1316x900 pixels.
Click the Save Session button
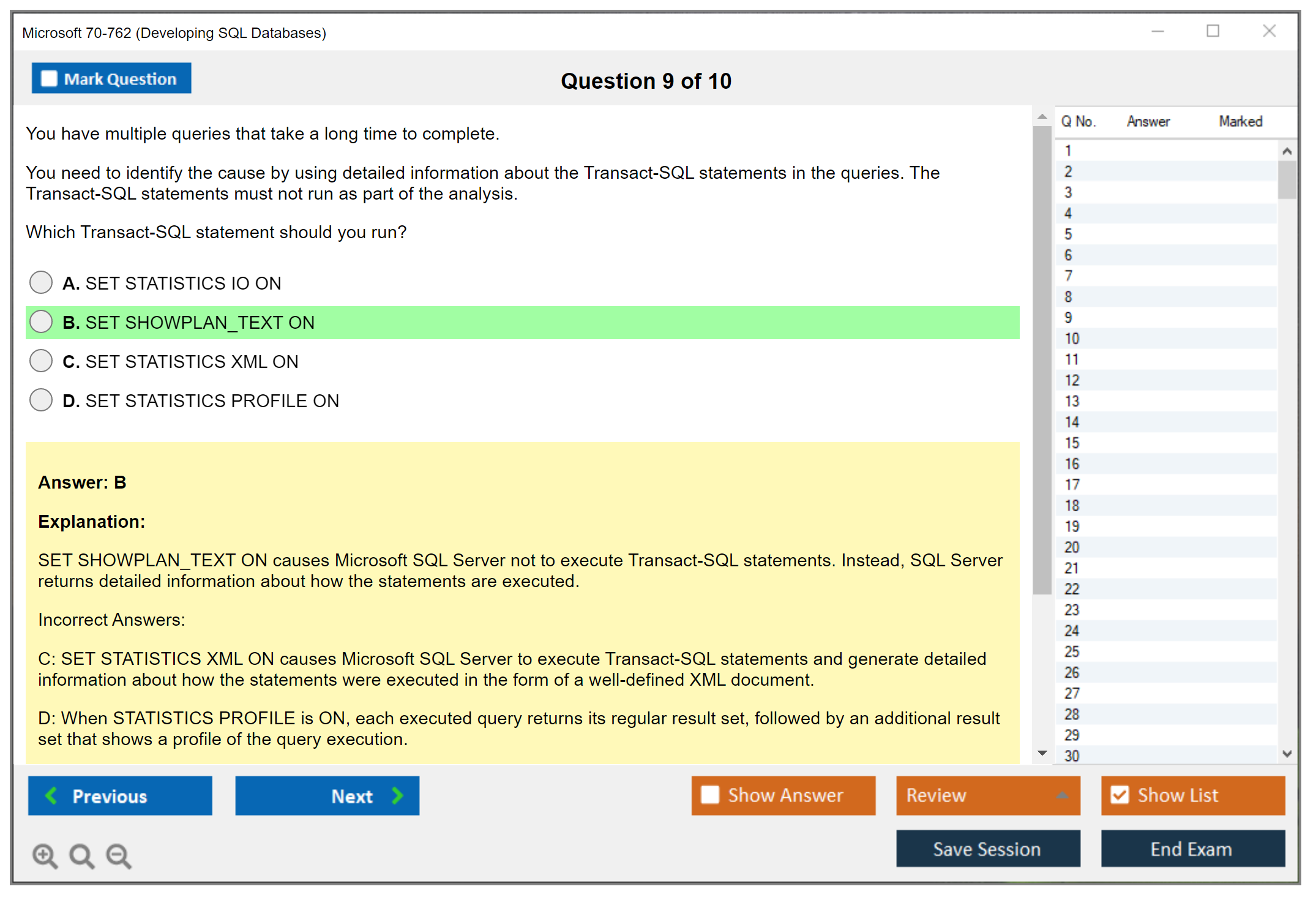987,849
